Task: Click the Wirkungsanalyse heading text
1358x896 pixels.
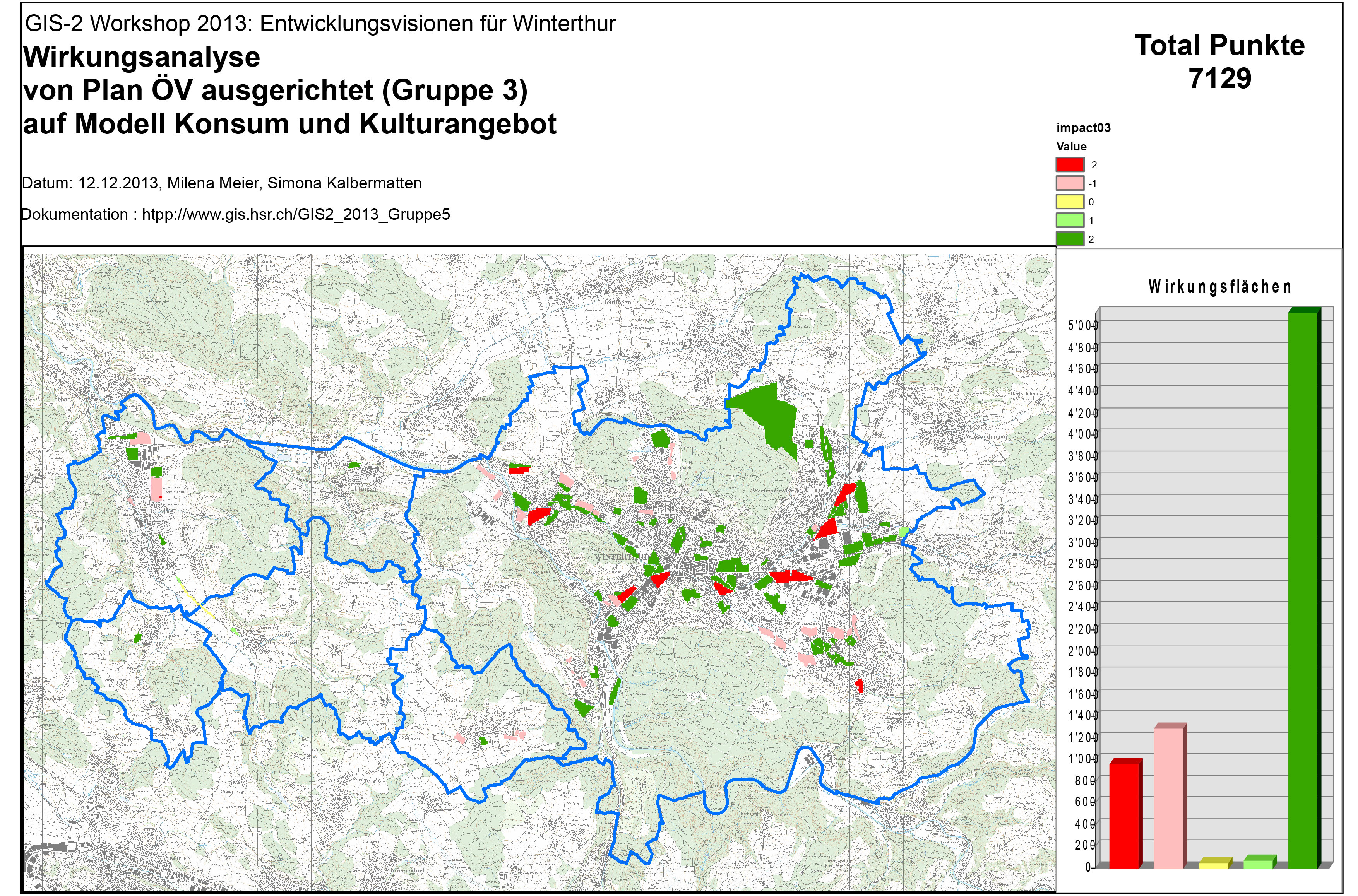Action: tap(142, 57)
